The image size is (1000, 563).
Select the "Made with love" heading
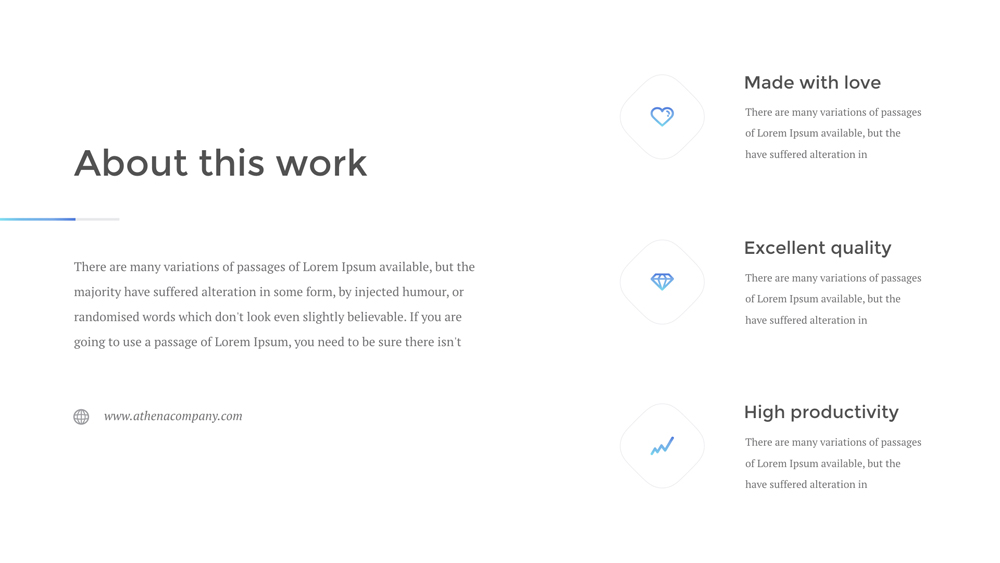click(x=812, y=83)
